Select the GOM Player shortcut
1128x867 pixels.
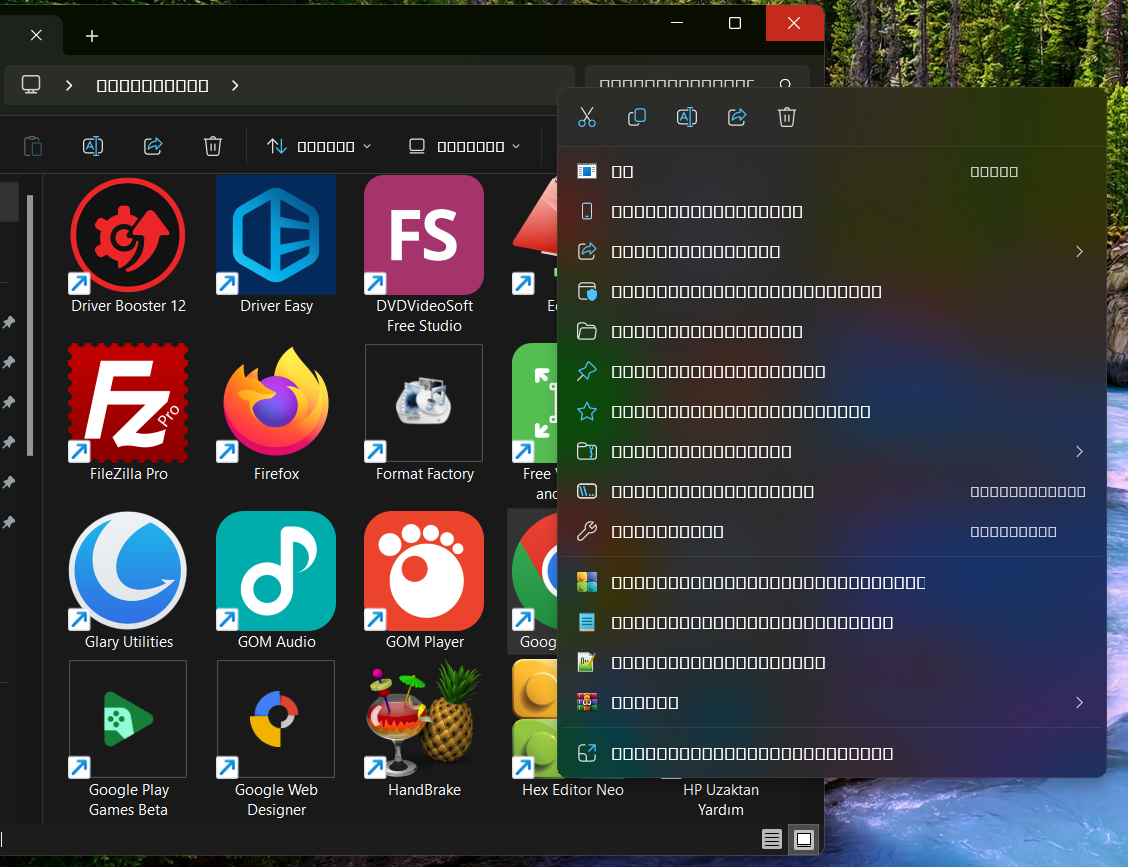point(424,581)
